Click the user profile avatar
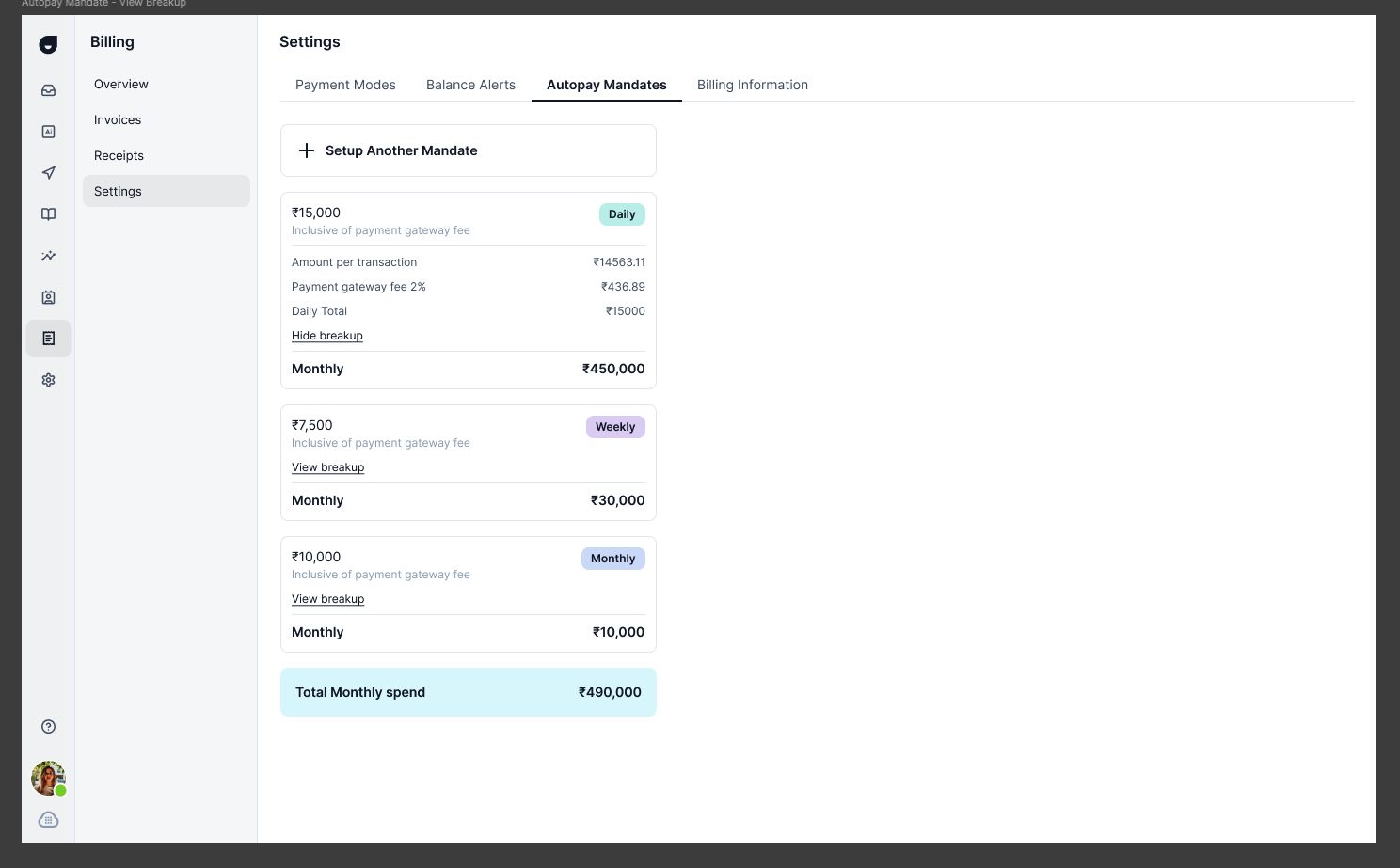The image size is (1400, 868). pos(49,779)
